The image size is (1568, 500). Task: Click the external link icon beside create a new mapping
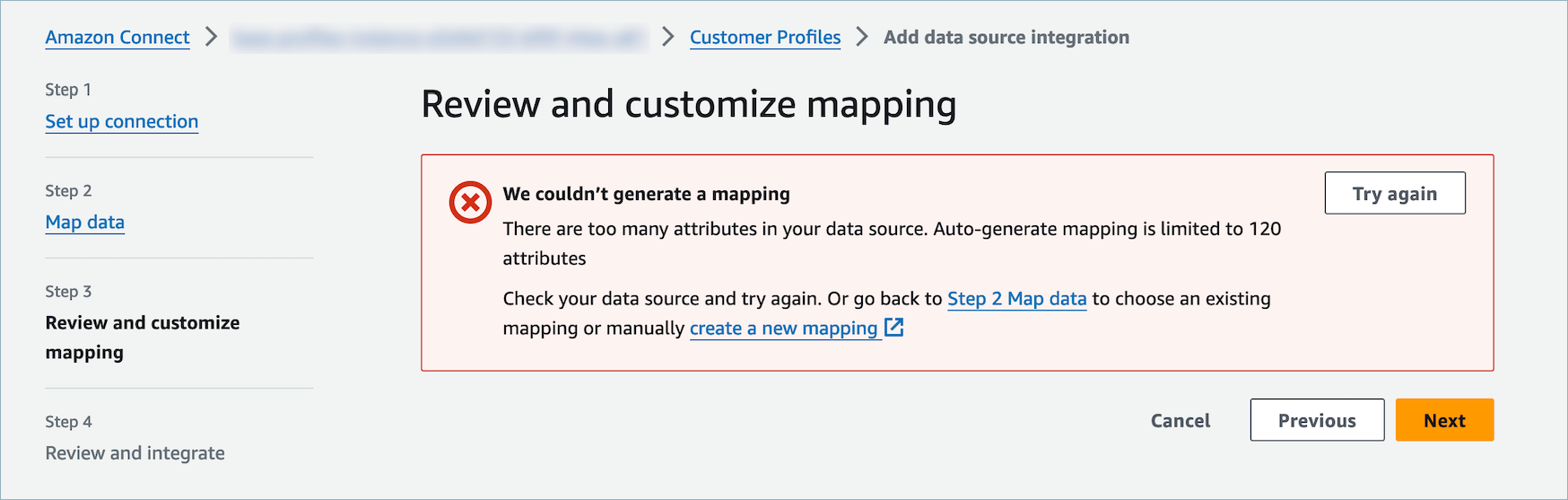click(x=893, y=328)
